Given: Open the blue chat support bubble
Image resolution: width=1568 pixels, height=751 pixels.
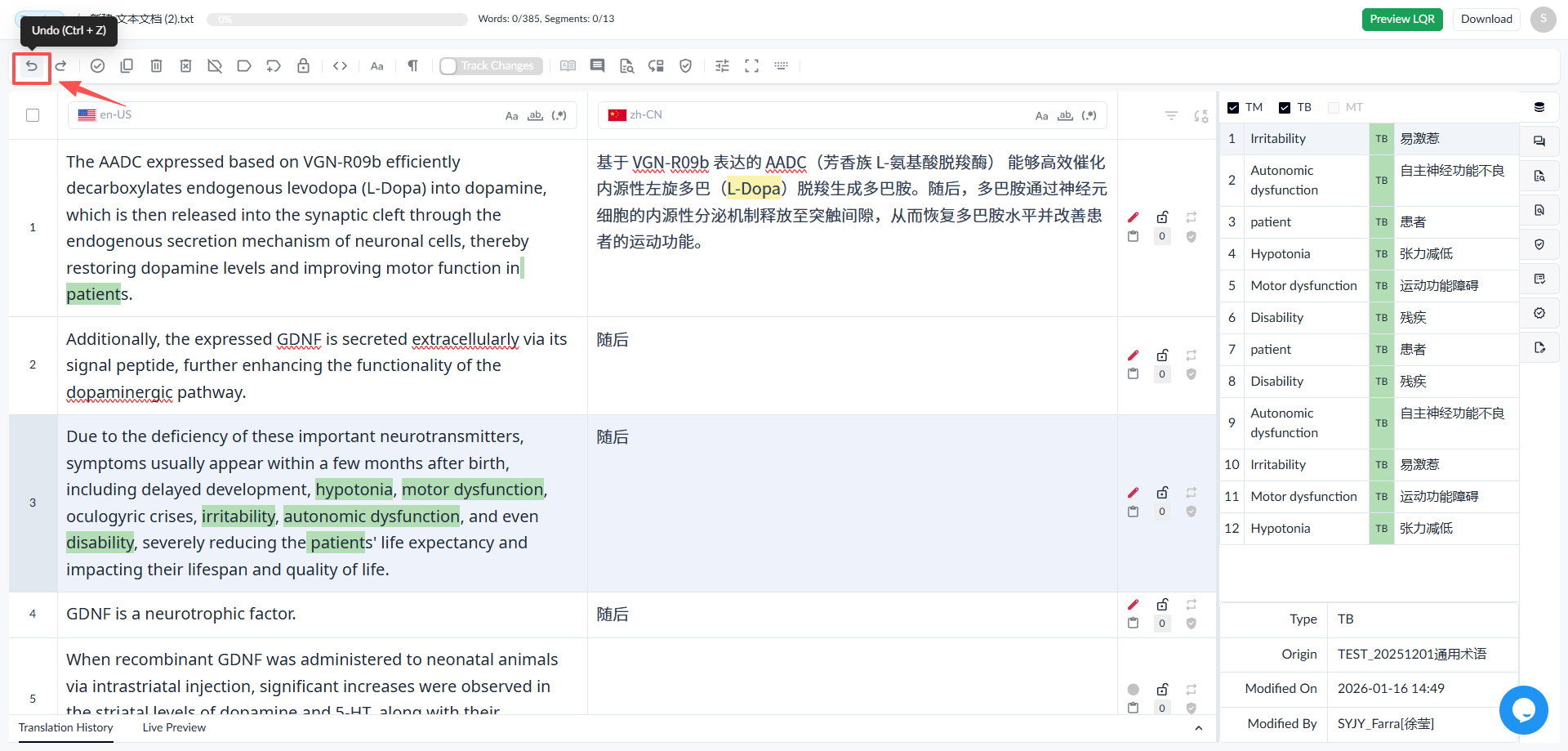Looking at the screenshot, I should 1523,709.
